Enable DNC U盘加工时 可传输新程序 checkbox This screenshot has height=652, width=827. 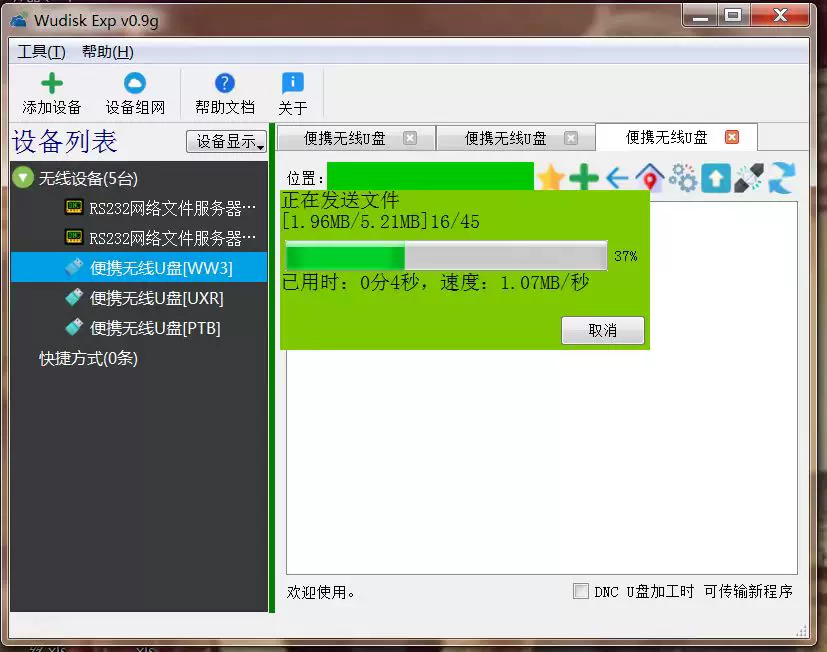[581, 591]
